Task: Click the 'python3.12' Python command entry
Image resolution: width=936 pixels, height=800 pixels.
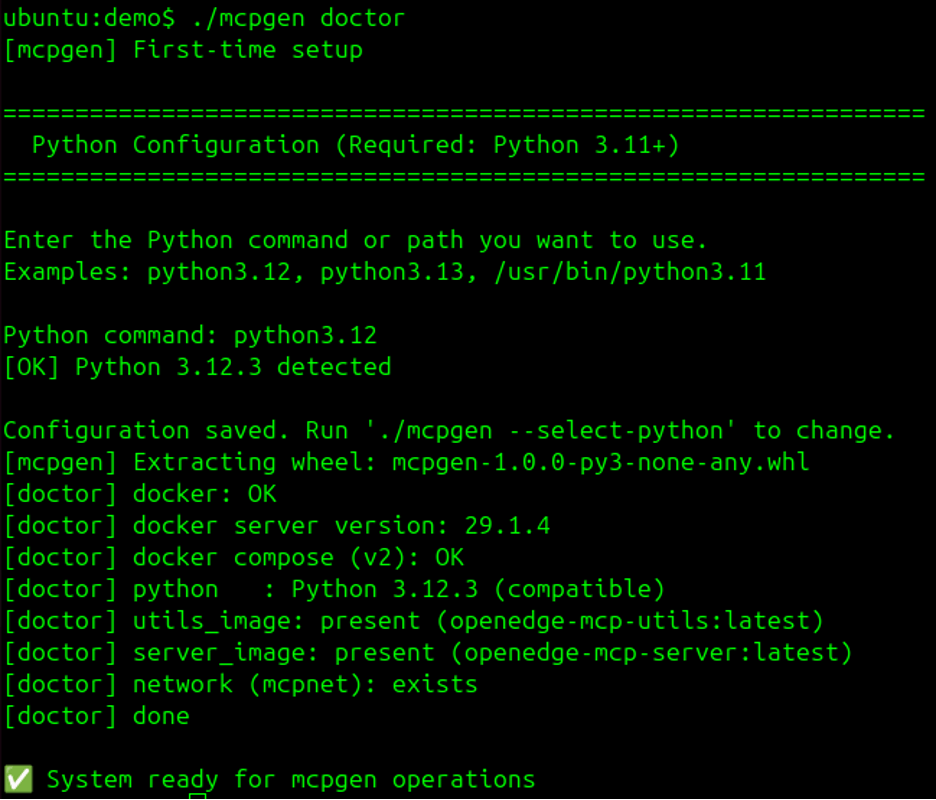Action: pyautogui.click(x=305, y=335)
